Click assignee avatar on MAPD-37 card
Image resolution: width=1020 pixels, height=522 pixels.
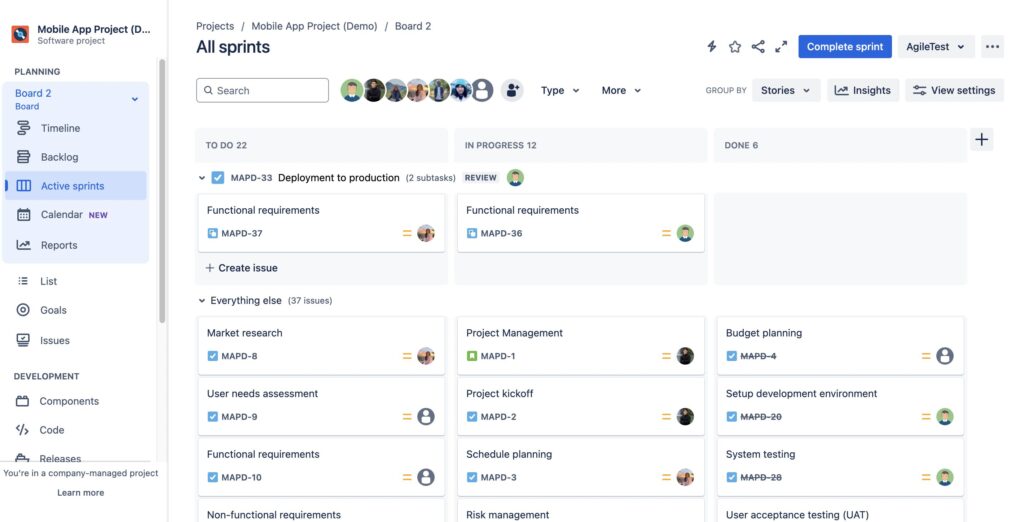(426, 233)
